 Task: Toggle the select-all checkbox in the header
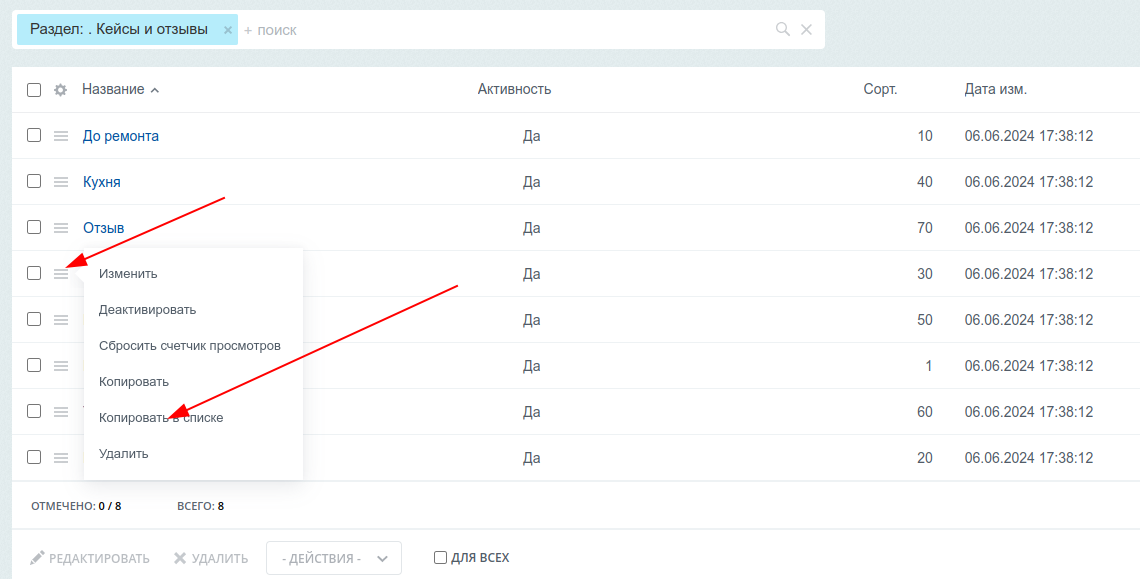tap(34, 90)
